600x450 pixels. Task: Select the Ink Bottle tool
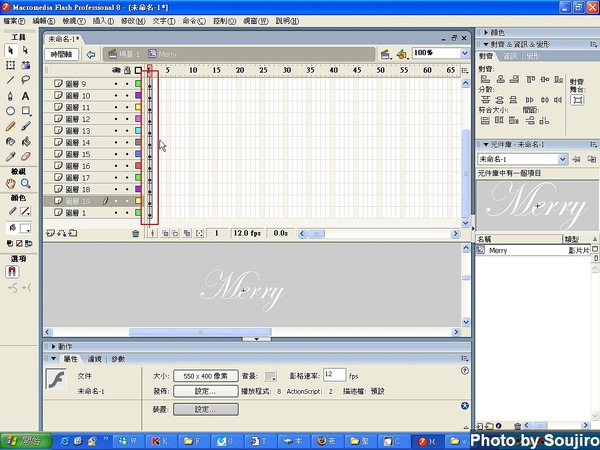[x=10, y=142]
